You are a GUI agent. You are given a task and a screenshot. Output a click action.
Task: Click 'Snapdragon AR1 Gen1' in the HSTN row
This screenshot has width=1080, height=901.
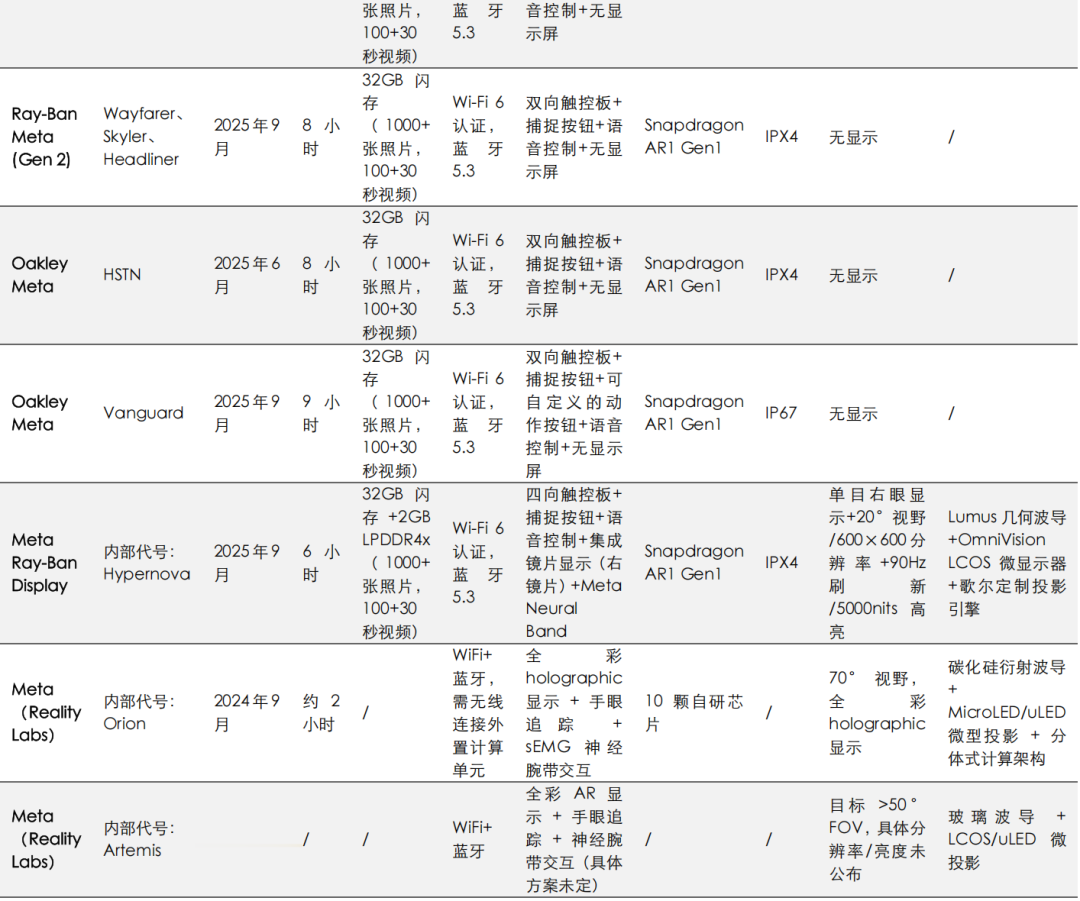[694, 275]
